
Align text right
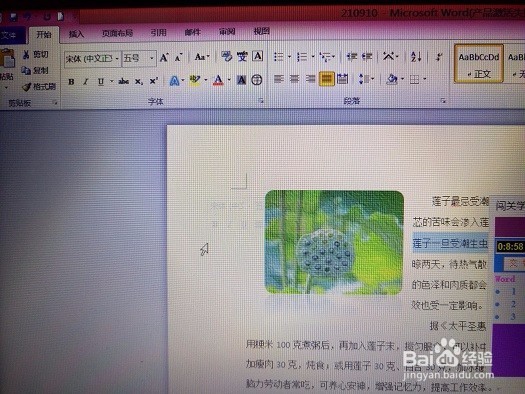pos(310,79)
